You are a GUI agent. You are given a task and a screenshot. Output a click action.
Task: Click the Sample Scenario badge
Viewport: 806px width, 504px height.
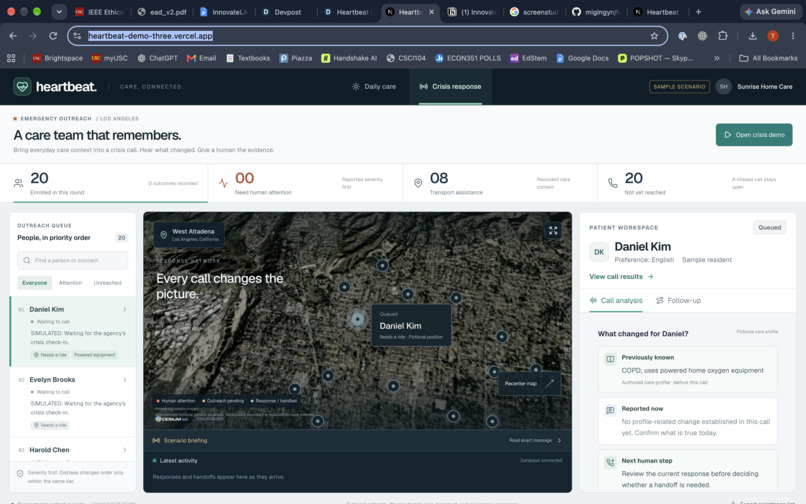[679, 86]
